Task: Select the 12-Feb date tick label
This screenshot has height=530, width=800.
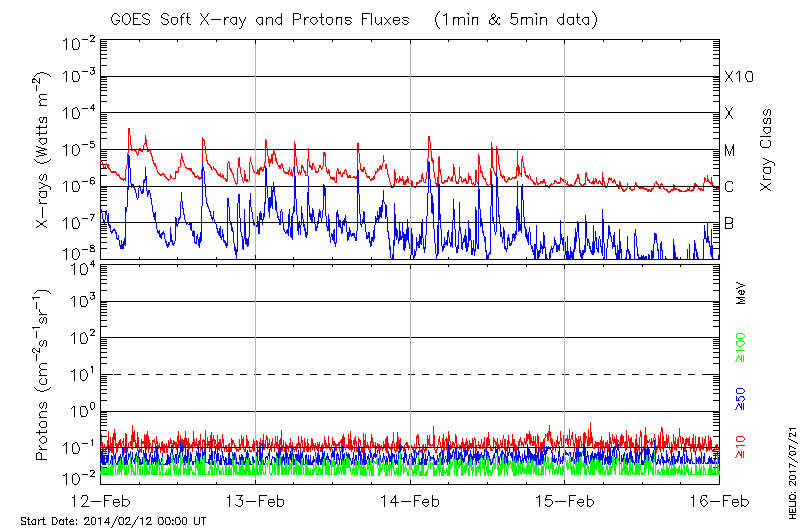Action: [101, 500]
